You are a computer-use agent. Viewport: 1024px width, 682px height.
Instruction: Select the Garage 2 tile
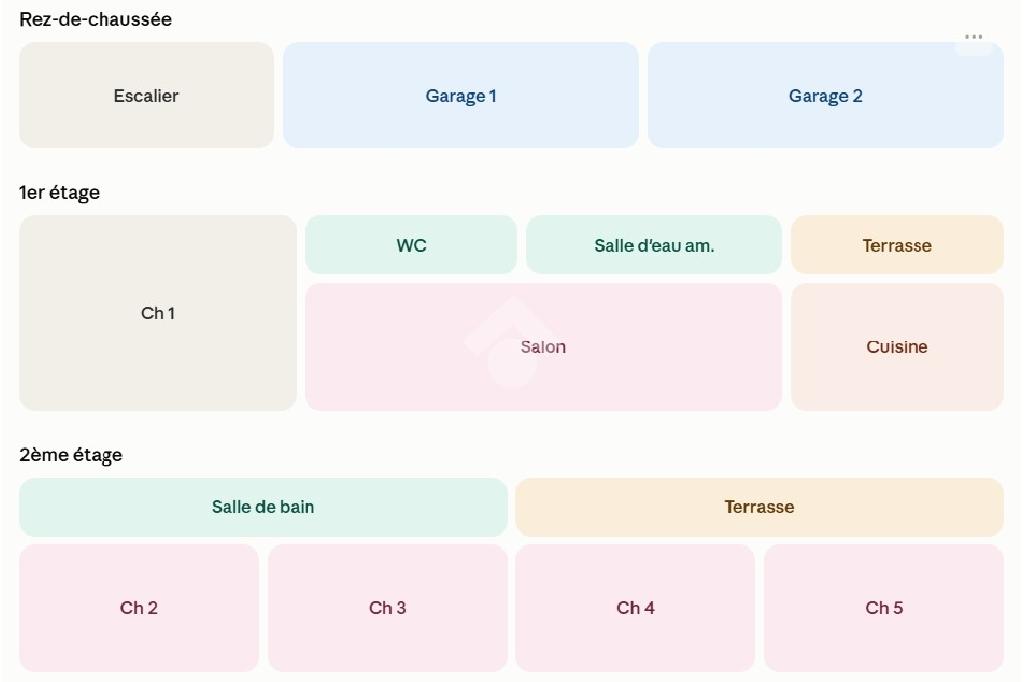click(825, 95)
